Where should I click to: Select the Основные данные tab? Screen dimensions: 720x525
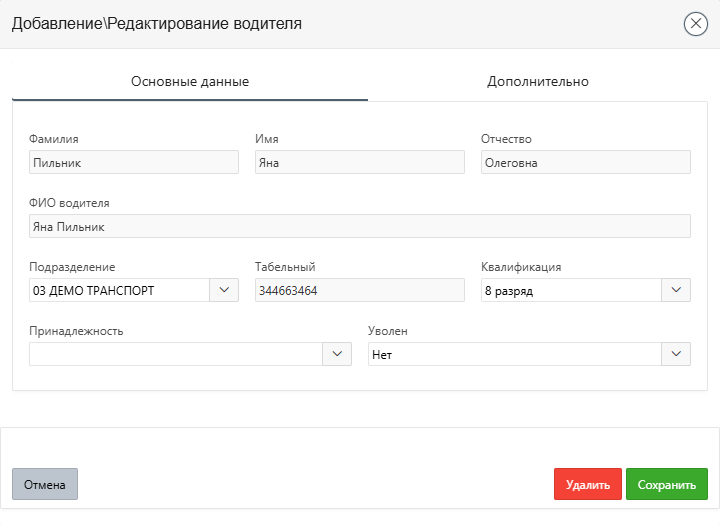click(x=190, y=81)
